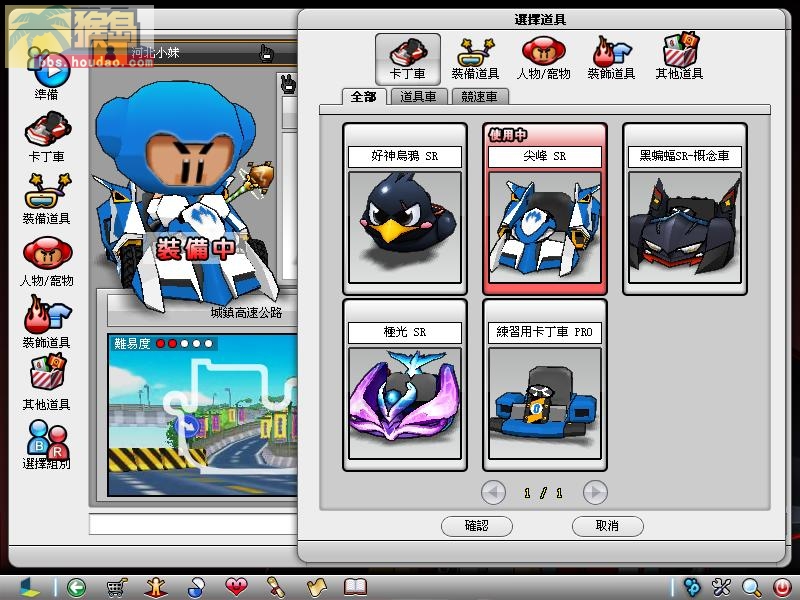Click the 城鎮高速公路 track name label
Image resolution: width=800 pixels, height=600 pixels.
(246, 312)
